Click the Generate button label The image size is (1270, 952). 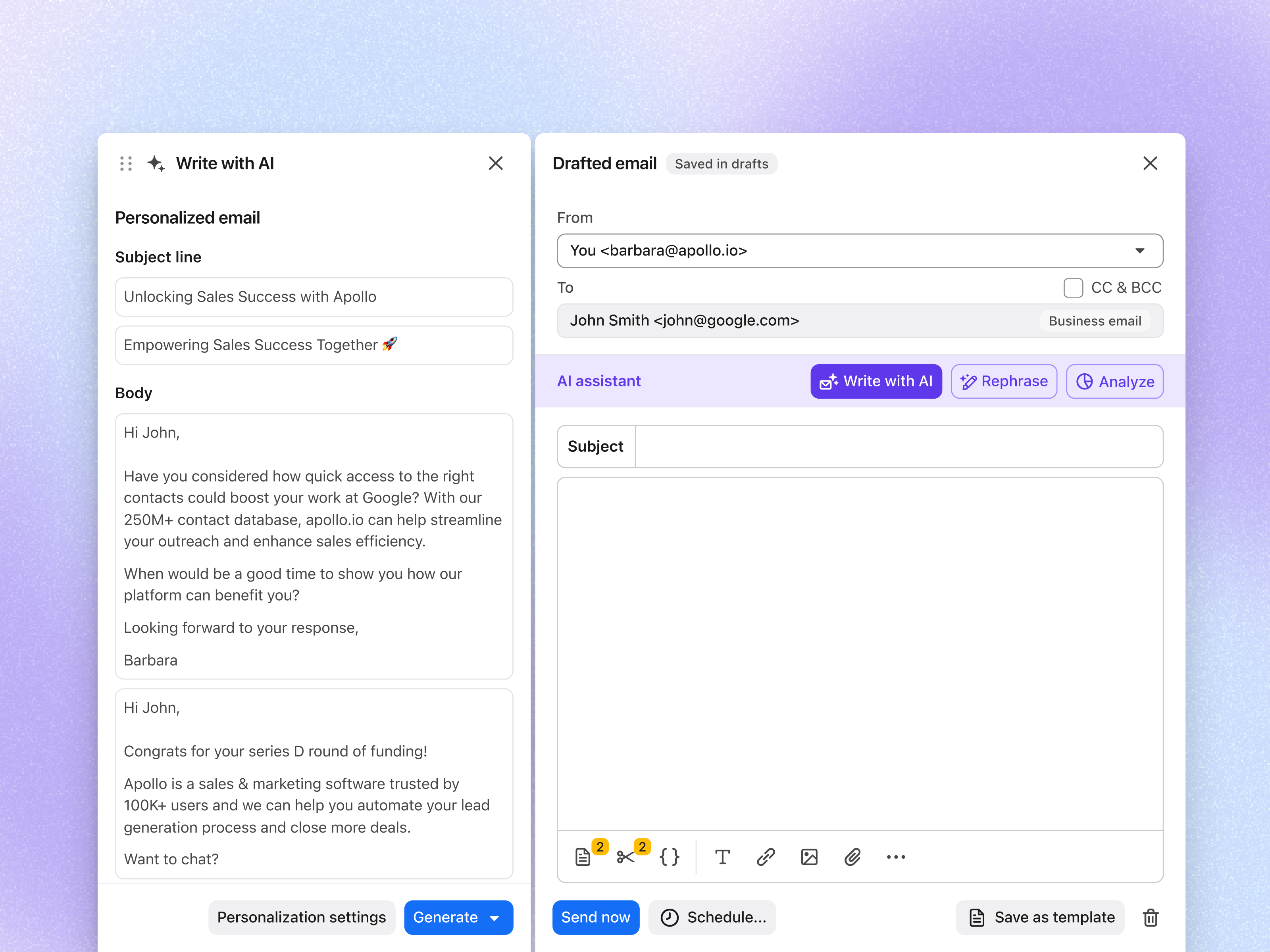pyautogui.click(x=445, y=917)
